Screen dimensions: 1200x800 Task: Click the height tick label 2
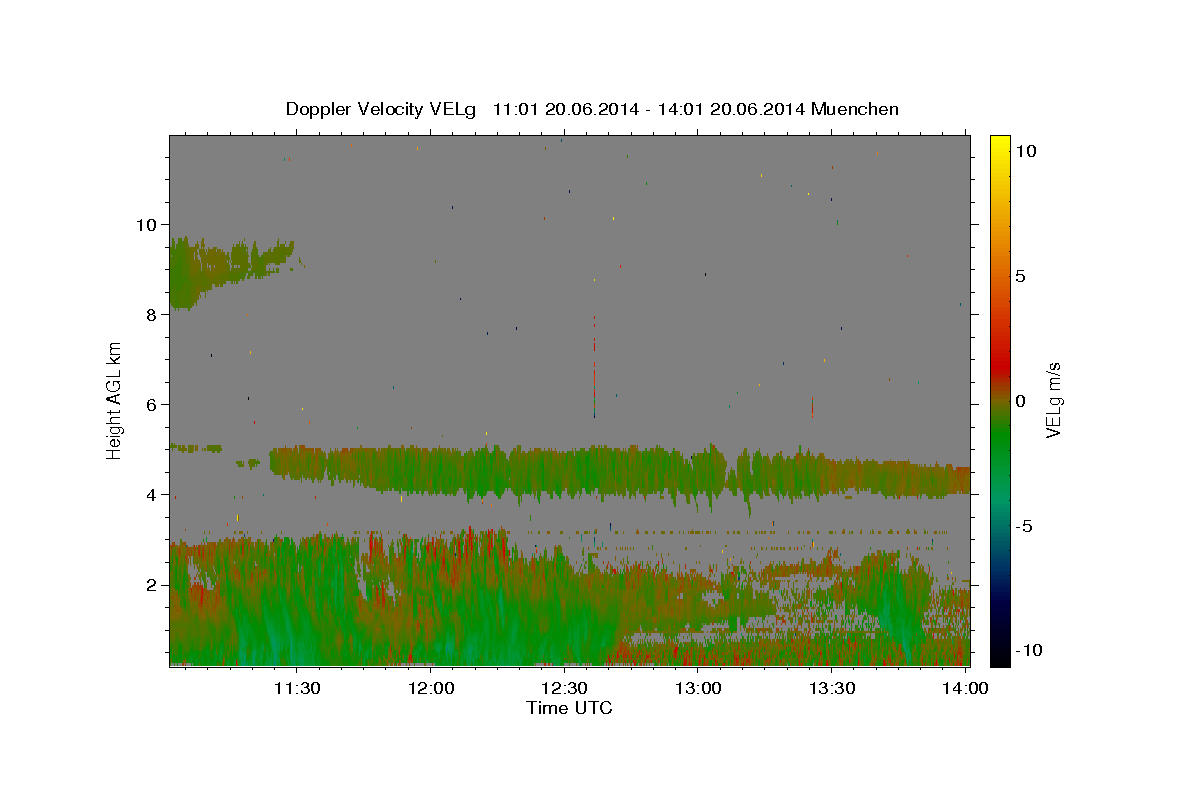tap(154, 584)
